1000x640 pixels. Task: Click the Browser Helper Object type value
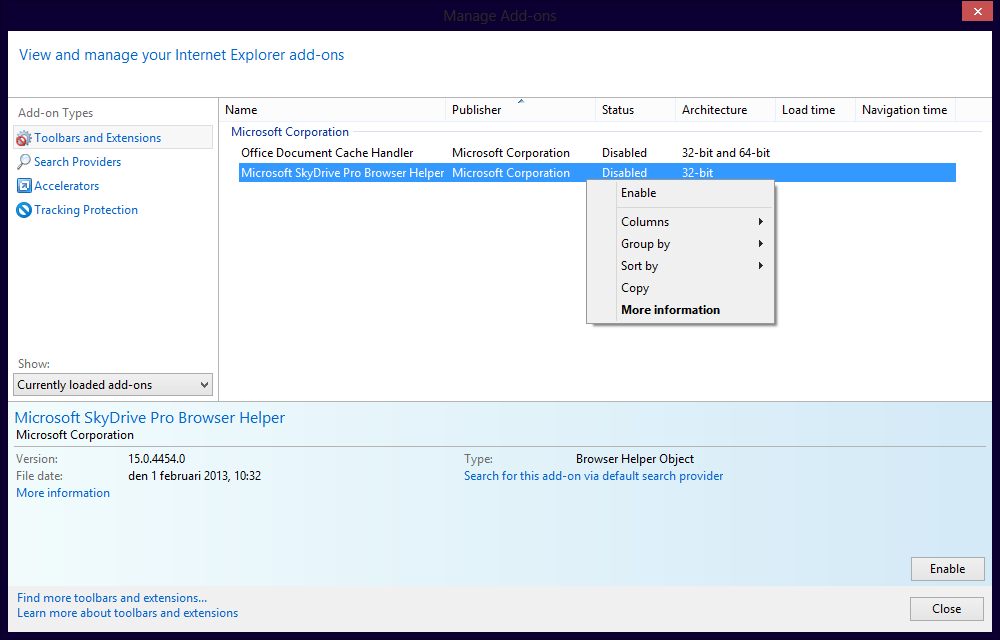[635, 459]
